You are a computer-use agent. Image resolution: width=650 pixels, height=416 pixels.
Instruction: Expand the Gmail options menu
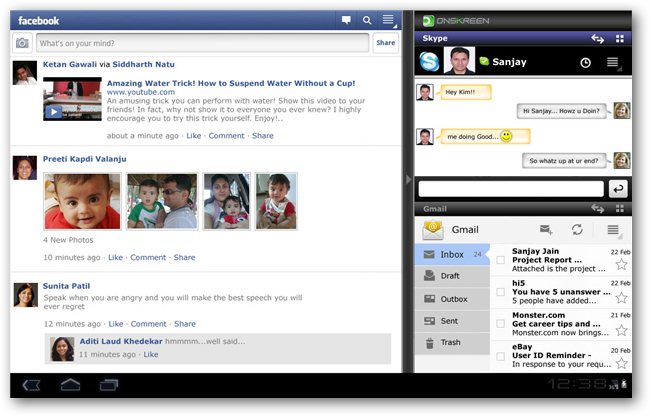pos(613,230)
